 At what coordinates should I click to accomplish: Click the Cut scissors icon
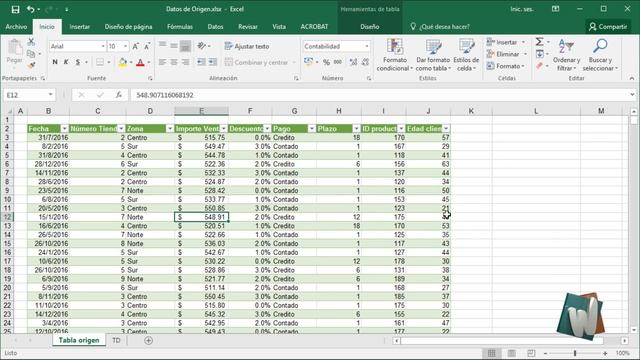(31, 42)
